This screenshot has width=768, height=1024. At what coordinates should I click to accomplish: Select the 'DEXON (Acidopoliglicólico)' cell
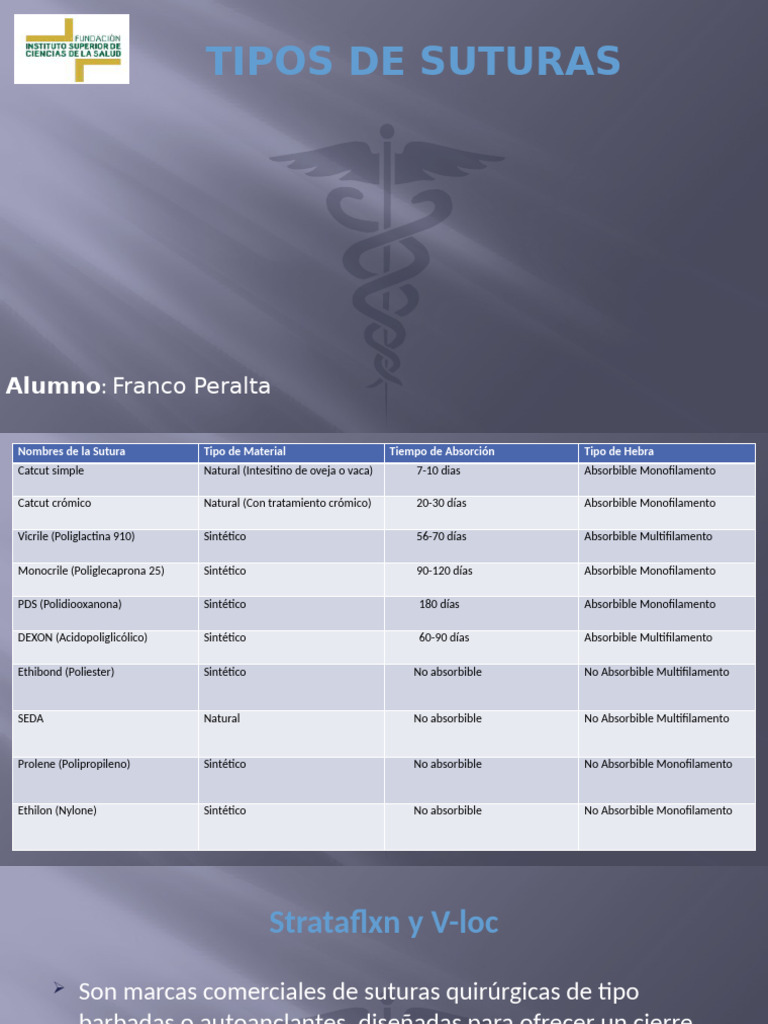pyautogui.click(x=82, y=637)
